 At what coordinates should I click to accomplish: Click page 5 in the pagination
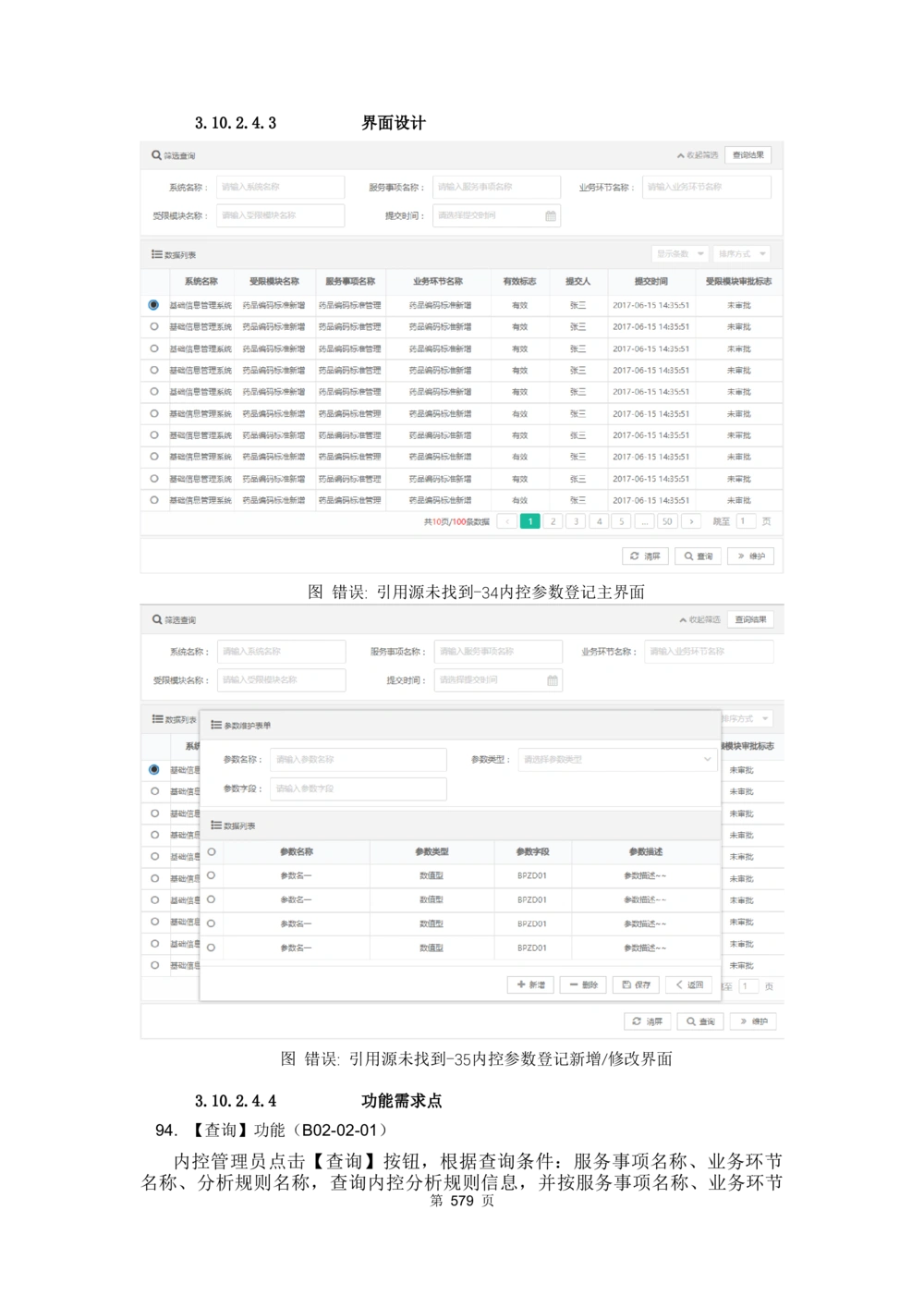click(622, 521)
